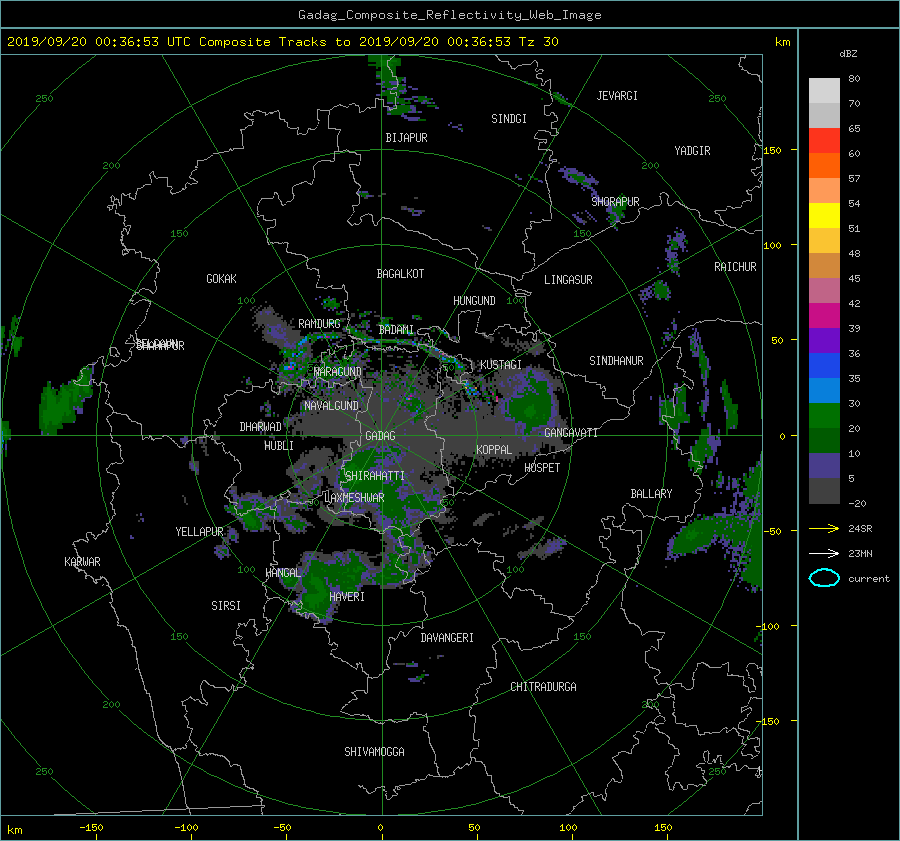Click the BAGALKOT city label

400,274
